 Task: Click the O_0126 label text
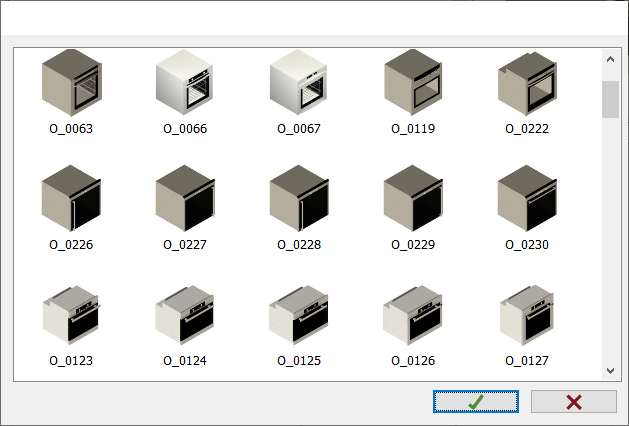click(x=413, y=361)
